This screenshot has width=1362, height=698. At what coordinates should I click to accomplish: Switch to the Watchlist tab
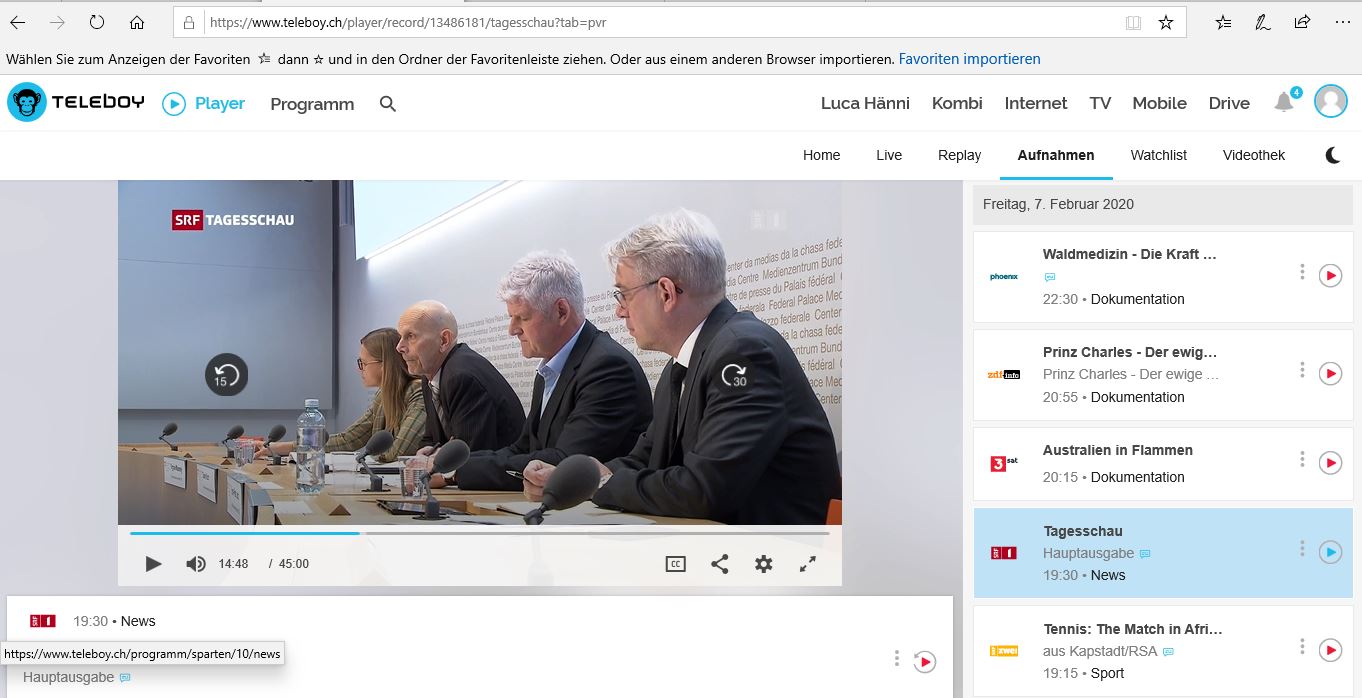pos(1158,155)
